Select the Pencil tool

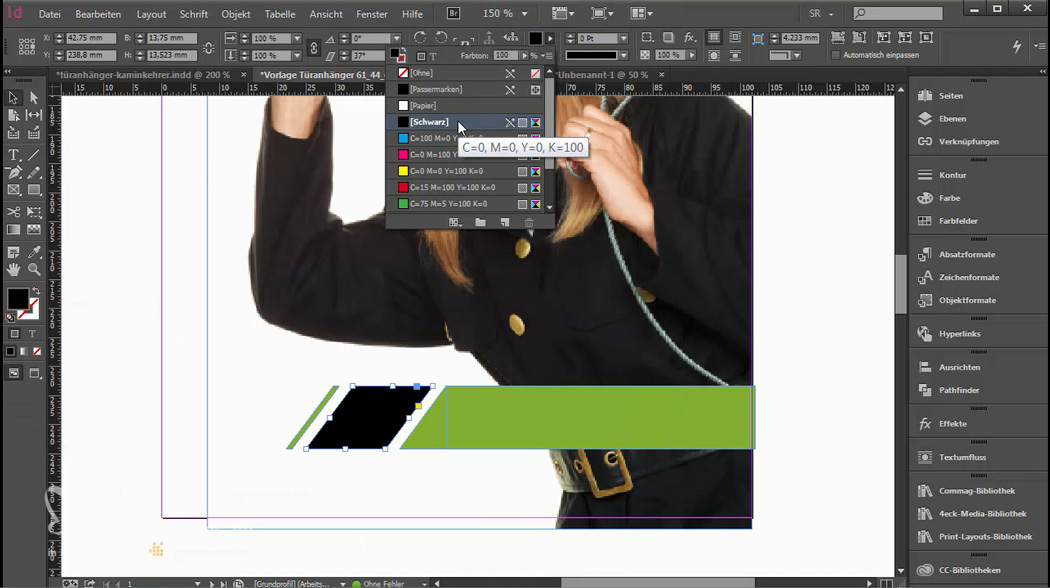pyautogui.click(x=33, y=173)
